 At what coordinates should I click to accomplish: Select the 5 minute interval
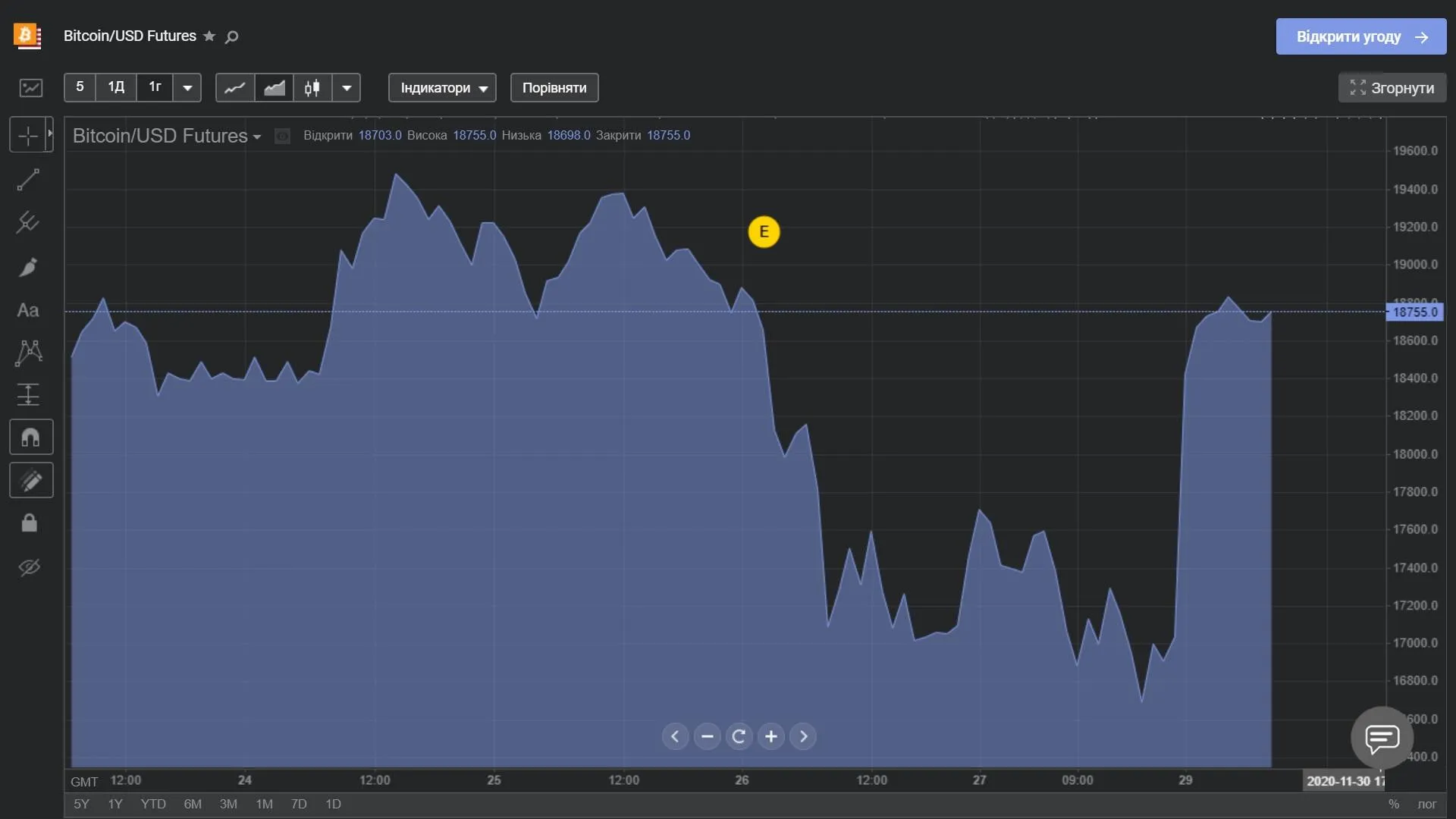80,87
